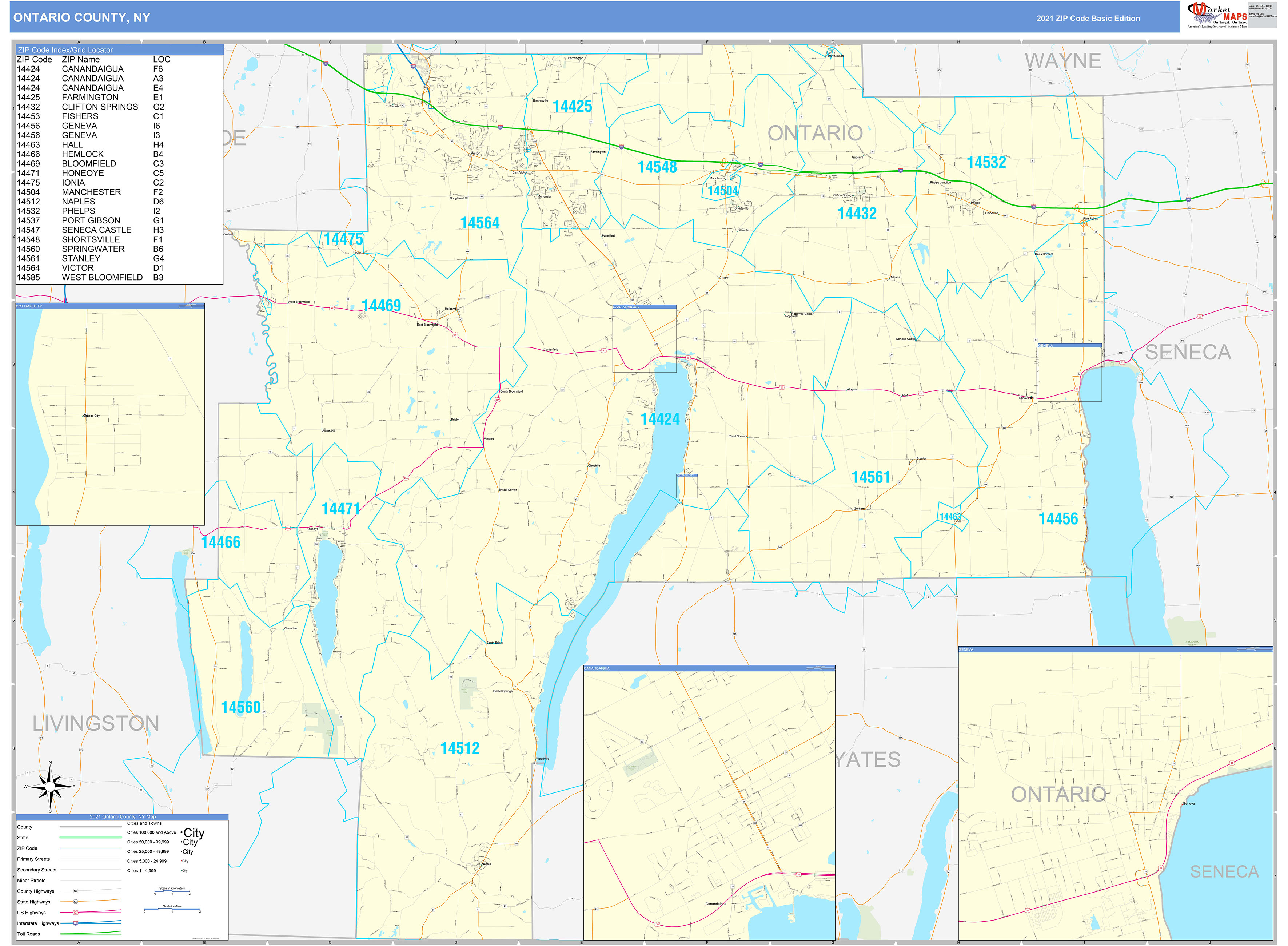Select the State Highways circle marker in legend

click(76, 902)
